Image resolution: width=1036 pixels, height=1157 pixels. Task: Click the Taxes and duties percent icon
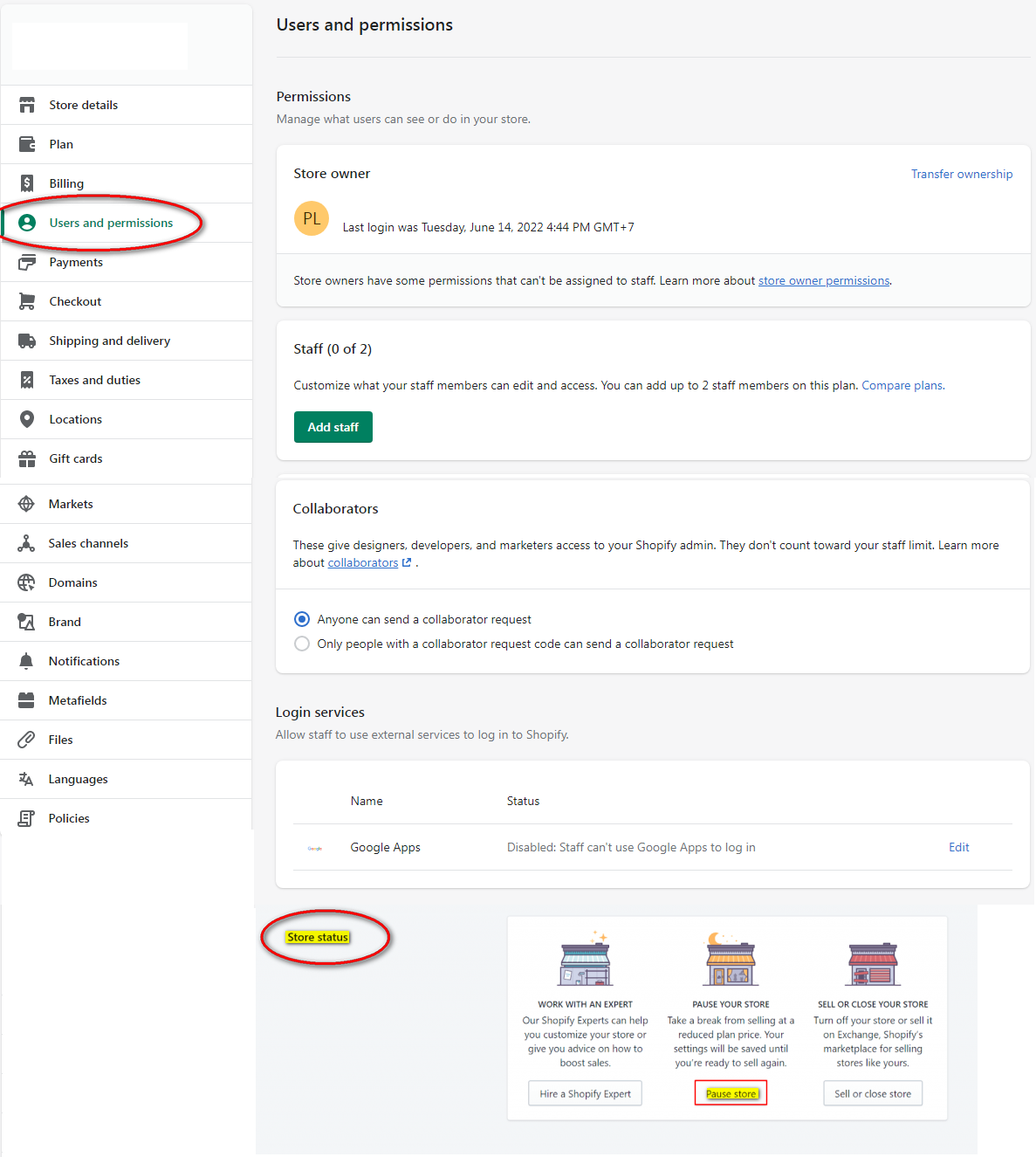(27, 380)
